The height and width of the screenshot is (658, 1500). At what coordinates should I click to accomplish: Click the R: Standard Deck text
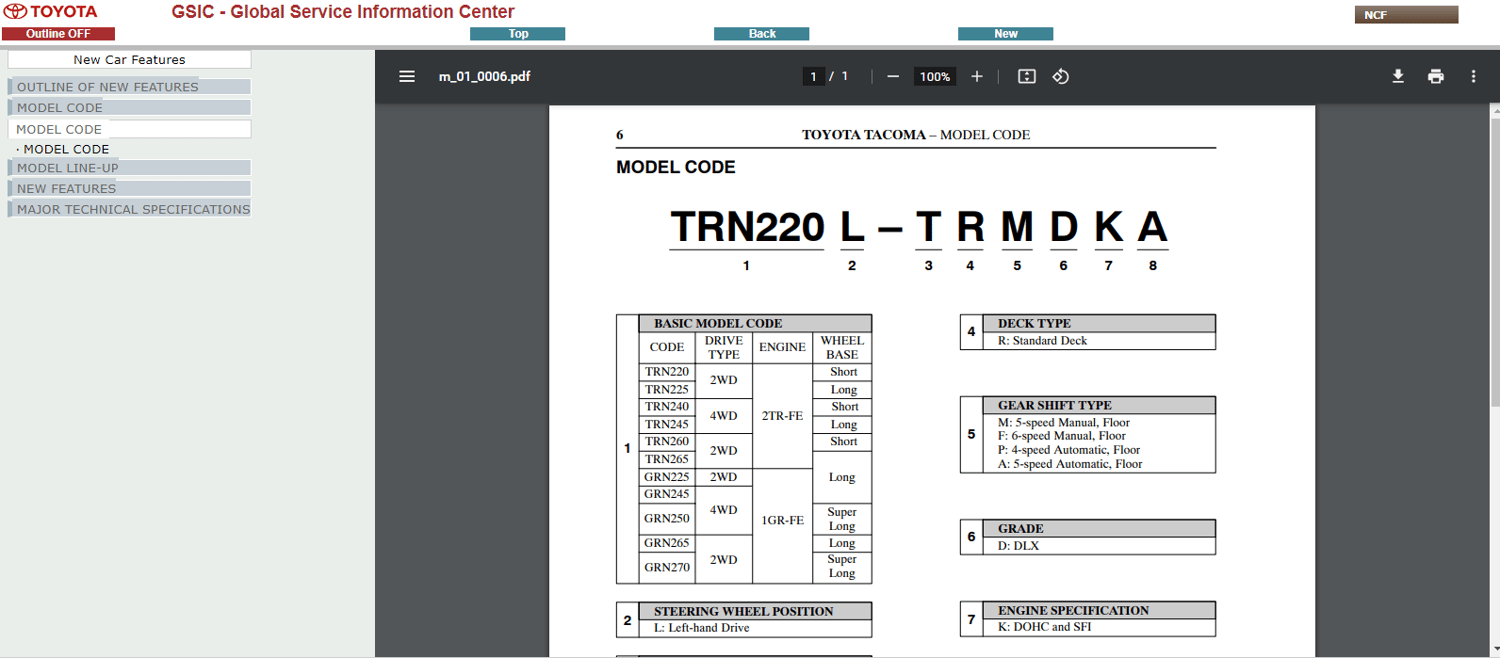click(x=1042, y=341)
